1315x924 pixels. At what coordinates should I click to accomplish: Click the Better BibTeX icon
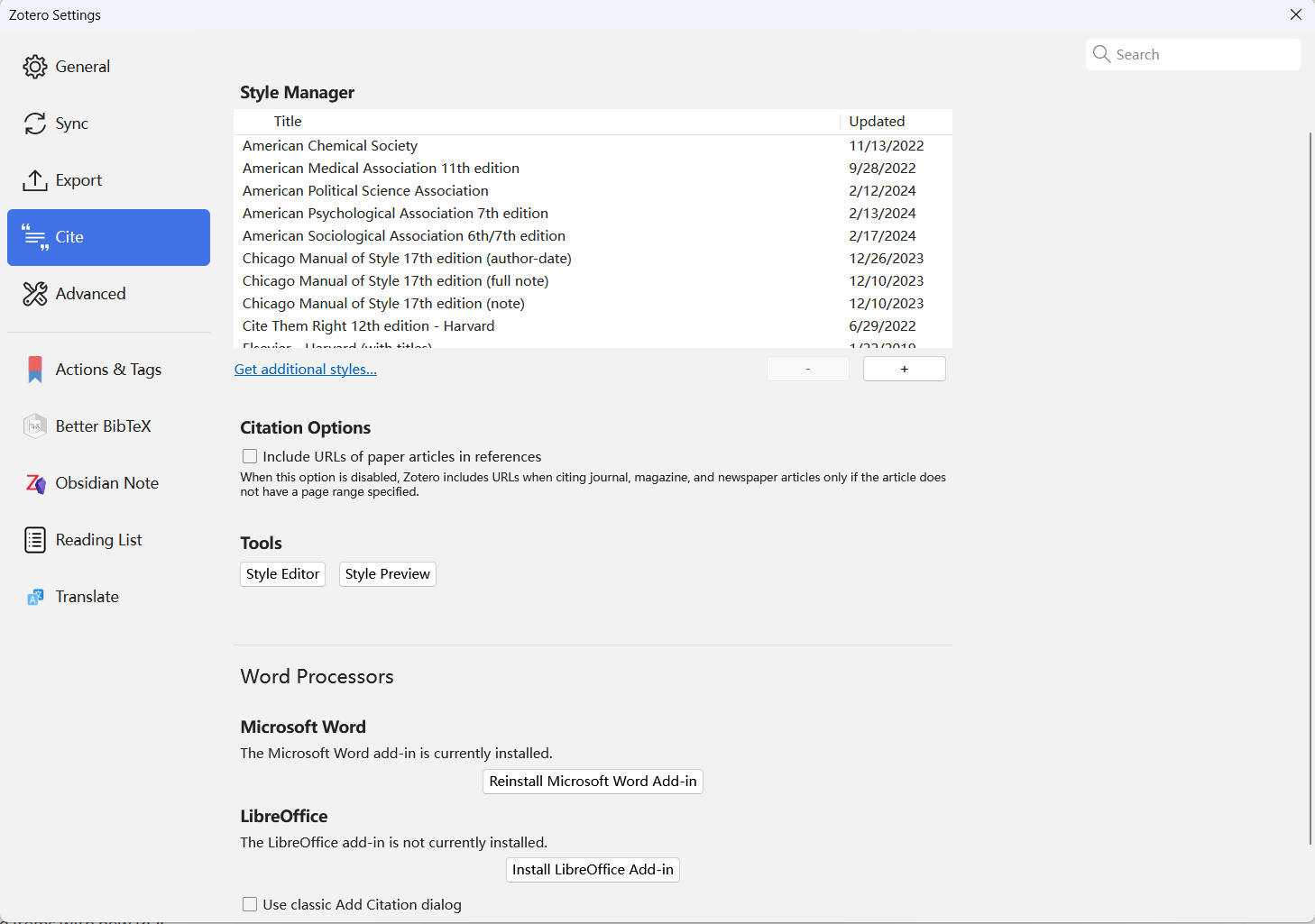point(35,426)
